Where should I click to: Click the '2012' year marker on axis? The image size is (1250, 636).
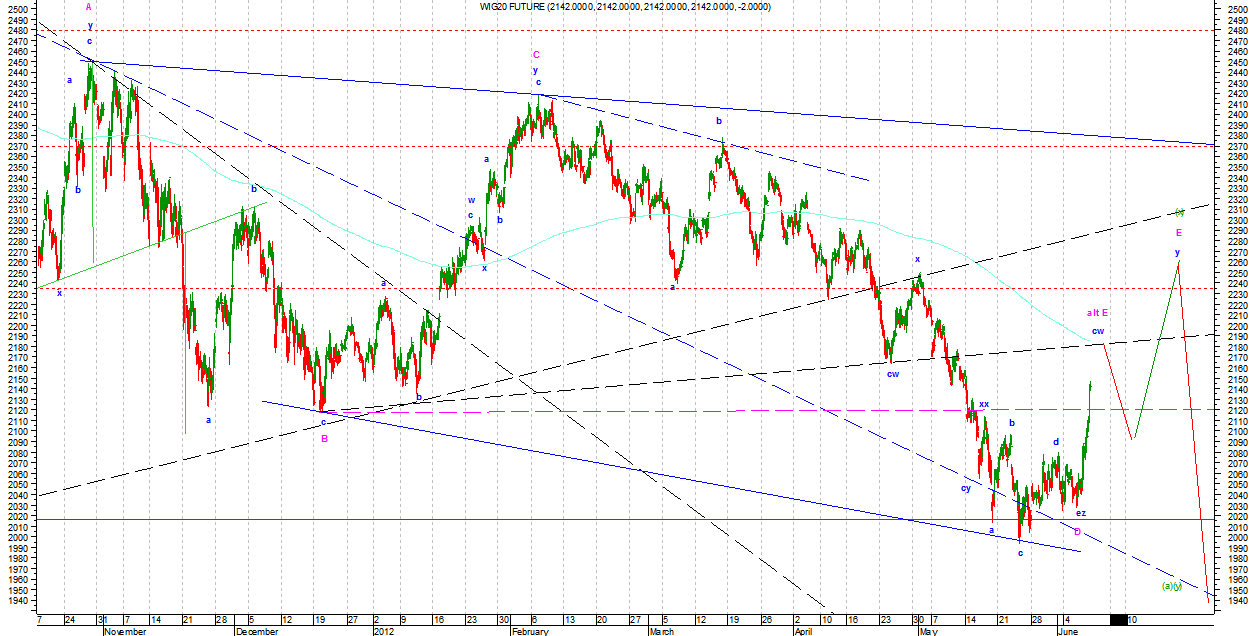(385, 631)
